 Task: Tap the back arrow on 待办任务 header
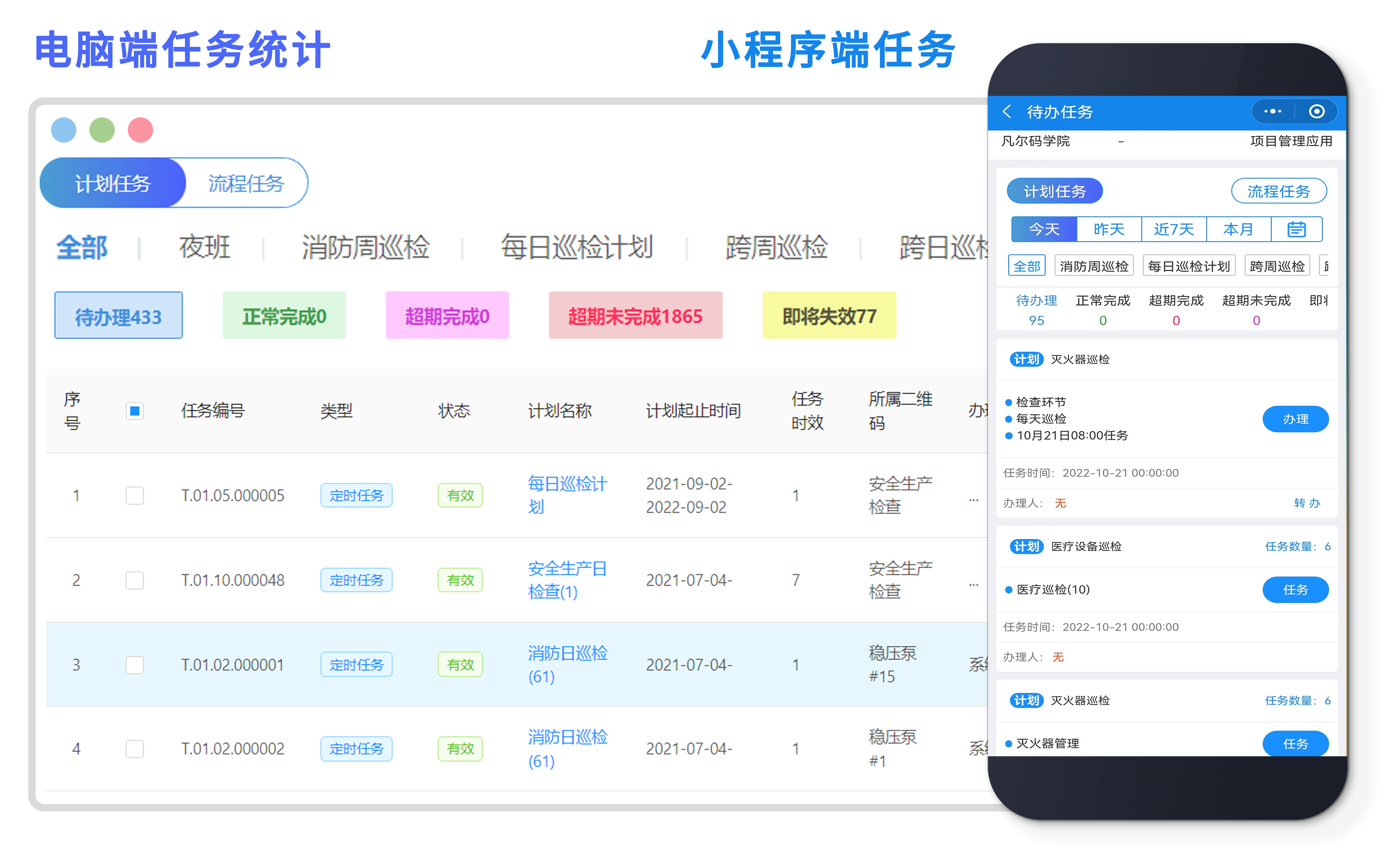click(1008, 112)
